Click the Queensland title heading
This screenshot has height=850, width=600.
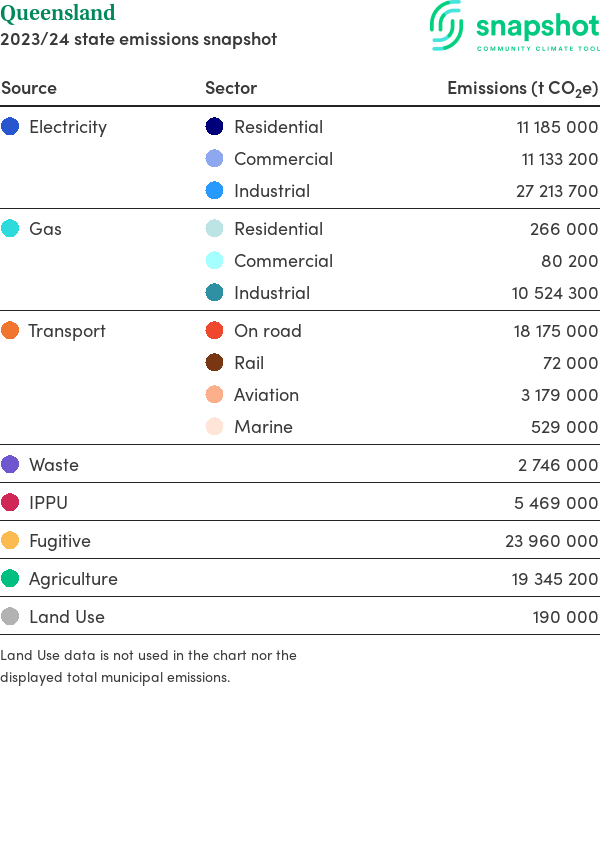coord(58,14)
